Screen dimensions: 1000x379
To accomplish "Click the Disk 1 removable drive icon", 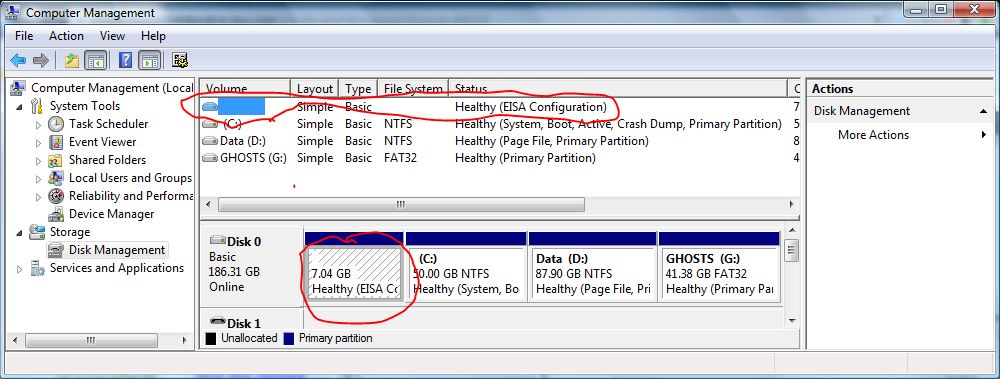I will (x=218, y=323).
